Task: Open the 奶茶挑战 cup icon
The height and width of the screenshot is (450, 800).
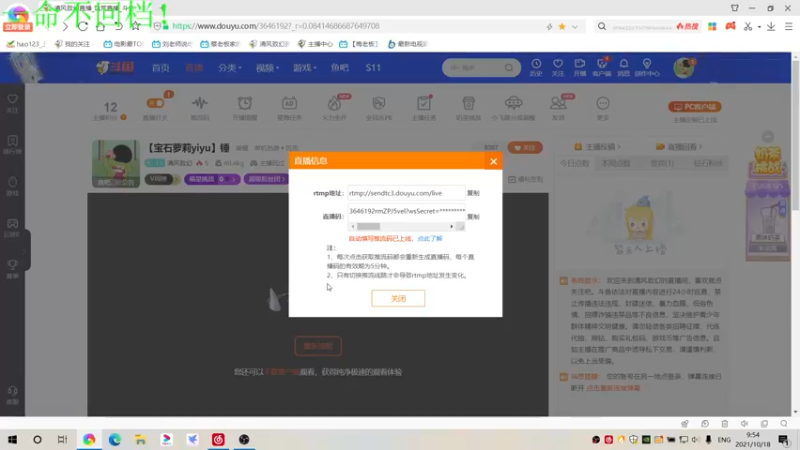Action: [x=468, y=104]
